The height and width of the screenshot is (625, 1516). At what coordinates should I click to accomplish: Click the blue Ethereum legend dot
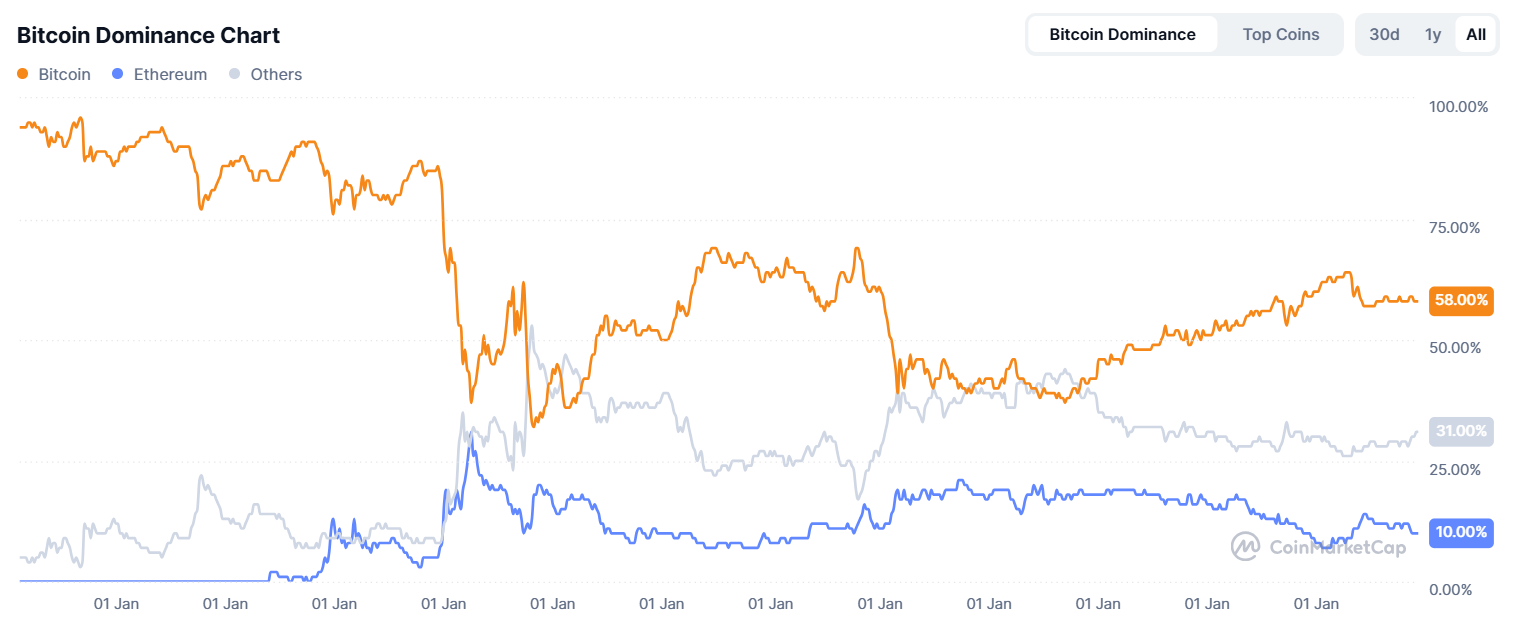pyautogui.click(x=118, y=74)
